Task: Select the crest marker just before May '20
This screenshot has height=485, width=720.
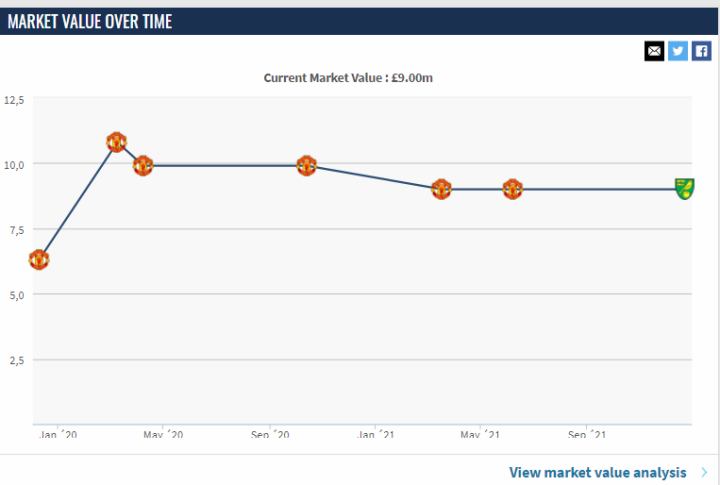Action: coord(143,166)
